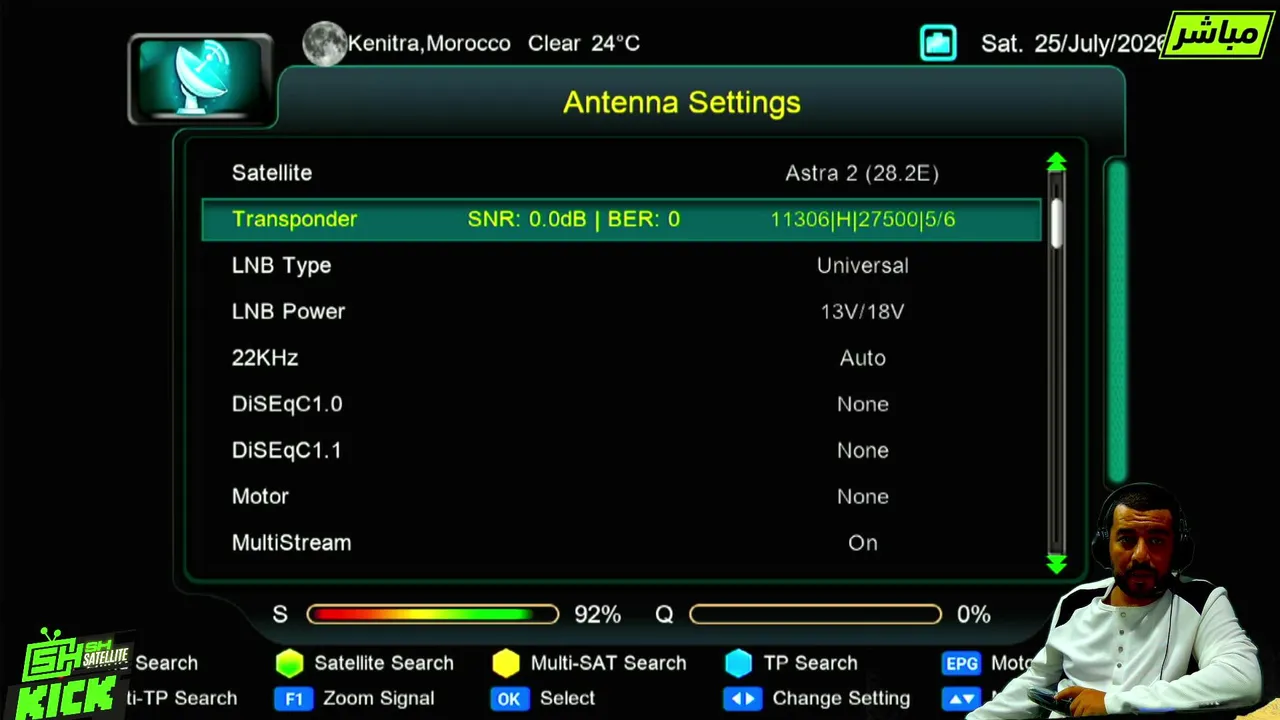Image resolution: width=1280 pixels, height=720 pixels.
Task: Click the blue TP Search key icon
Action: point(738,663)
